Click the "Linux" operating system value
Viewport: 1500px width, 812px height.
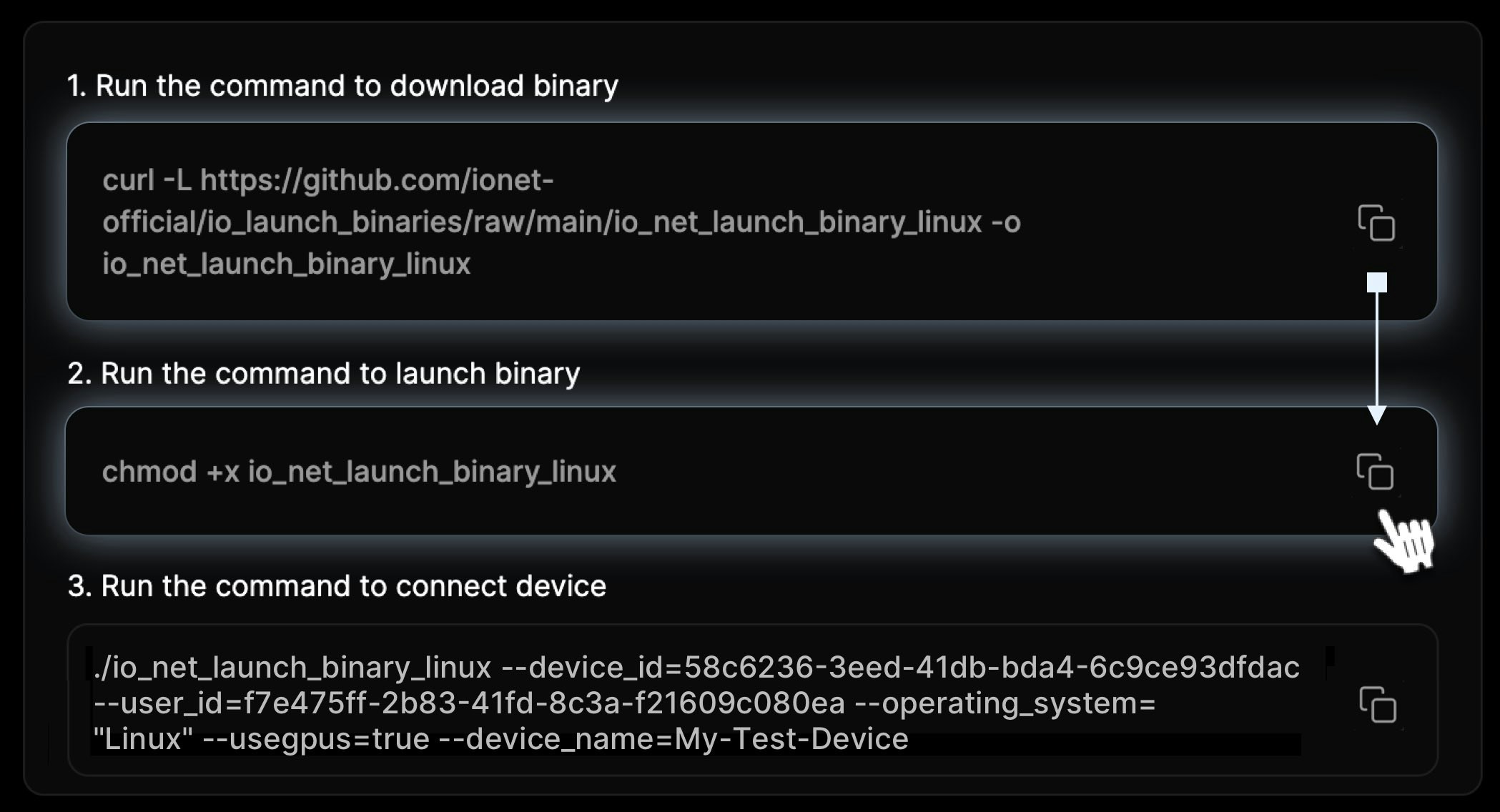pyautogui.click(x=143, y=738)
